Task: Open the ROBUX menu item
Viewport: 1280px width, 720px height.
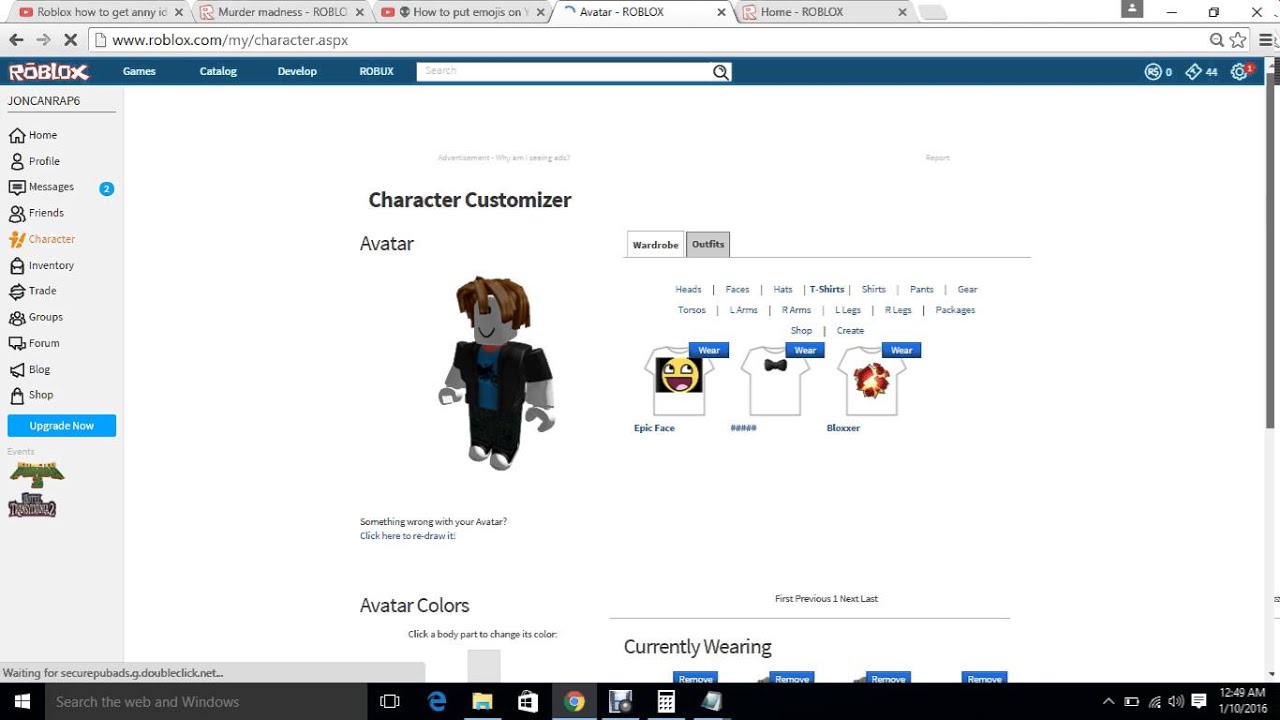Action: click(x=377, y=71)
